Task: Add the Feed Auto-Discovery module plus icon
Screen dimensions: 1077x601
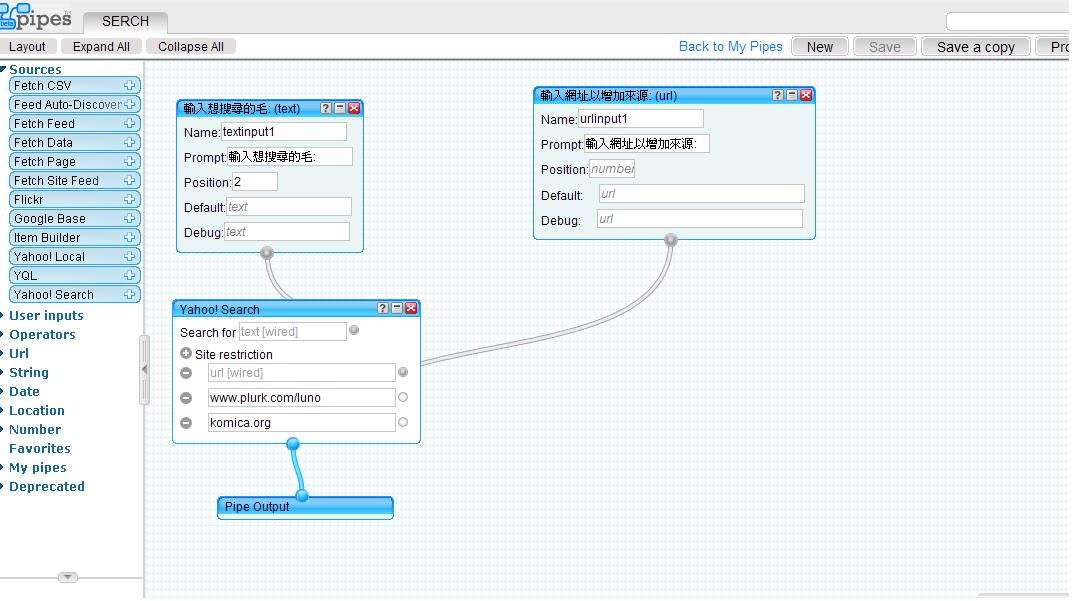Action: tap(129, 104)
